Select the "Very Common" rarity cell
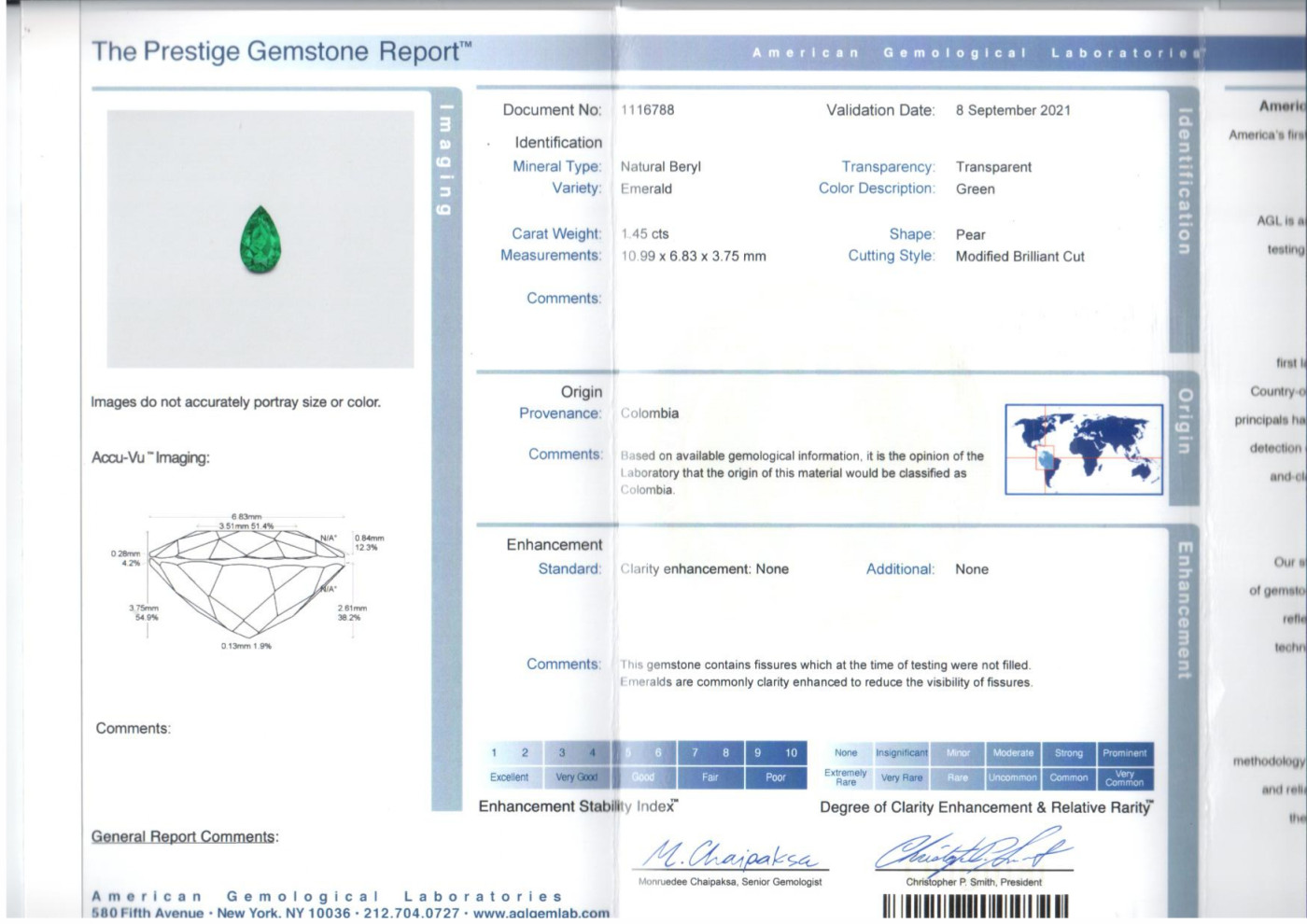Screen dimensions: 1307x924 pyautogui.click(x=1125, y=777)
